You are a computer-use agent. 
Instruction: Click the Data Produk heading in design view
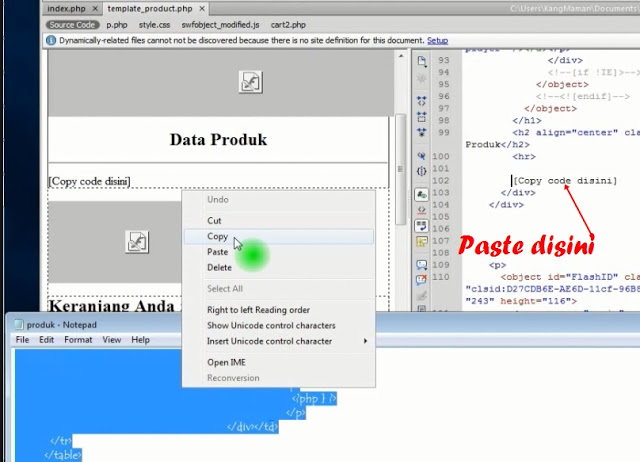[218, 140]
